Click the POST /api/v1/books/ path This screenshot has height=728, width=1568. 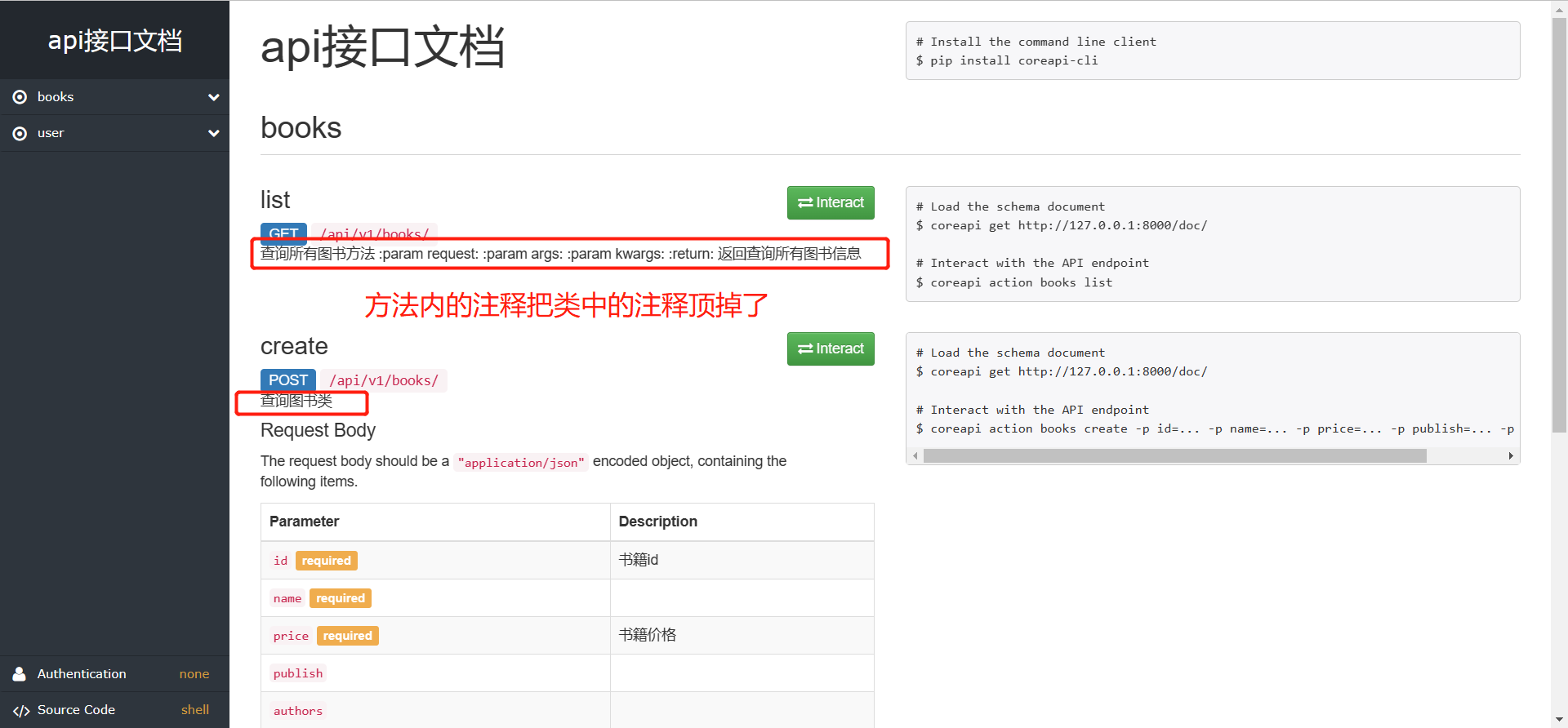[384, 380]
